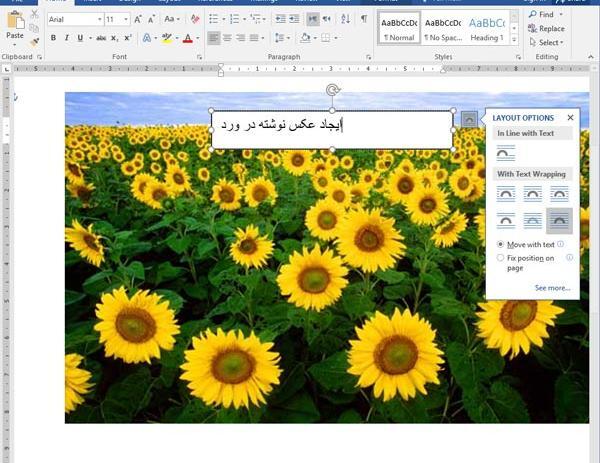Toggle align left paragraph button
600x463 pixels.
pos(214,38)
